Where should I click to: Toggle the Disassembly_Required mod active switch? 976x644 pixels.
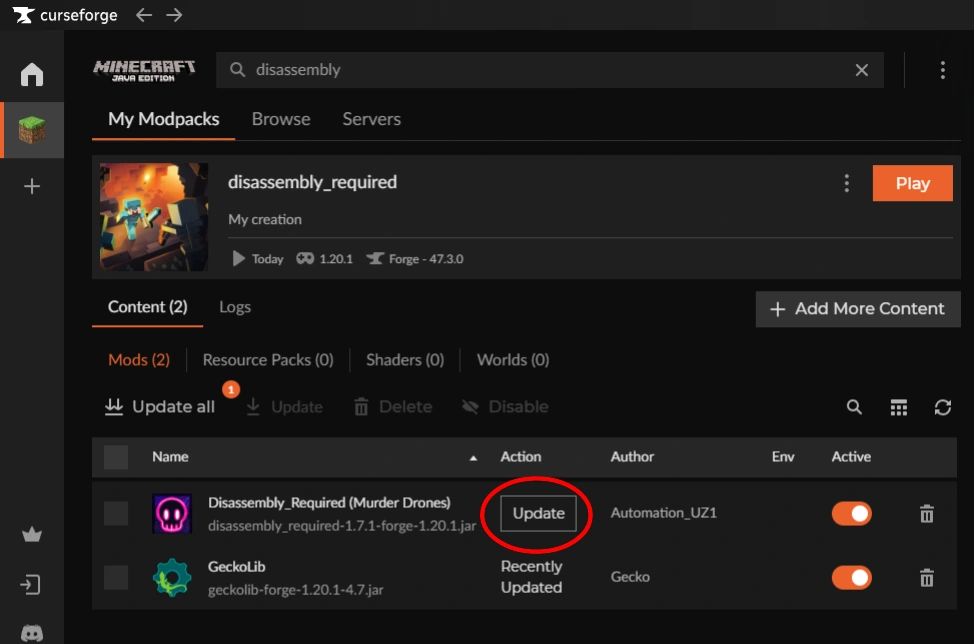[852, 513]
